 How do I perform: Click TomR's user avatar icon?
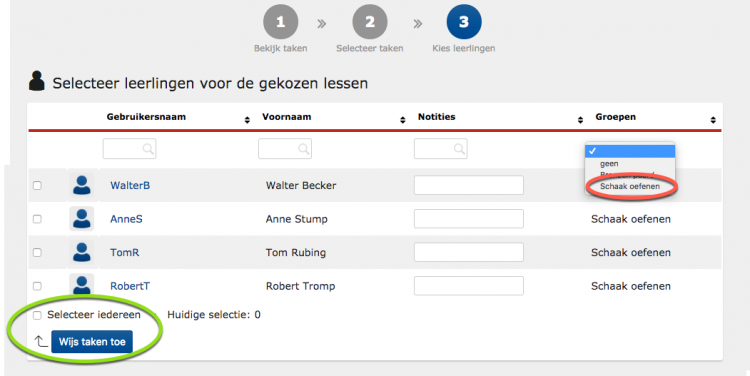82,252
